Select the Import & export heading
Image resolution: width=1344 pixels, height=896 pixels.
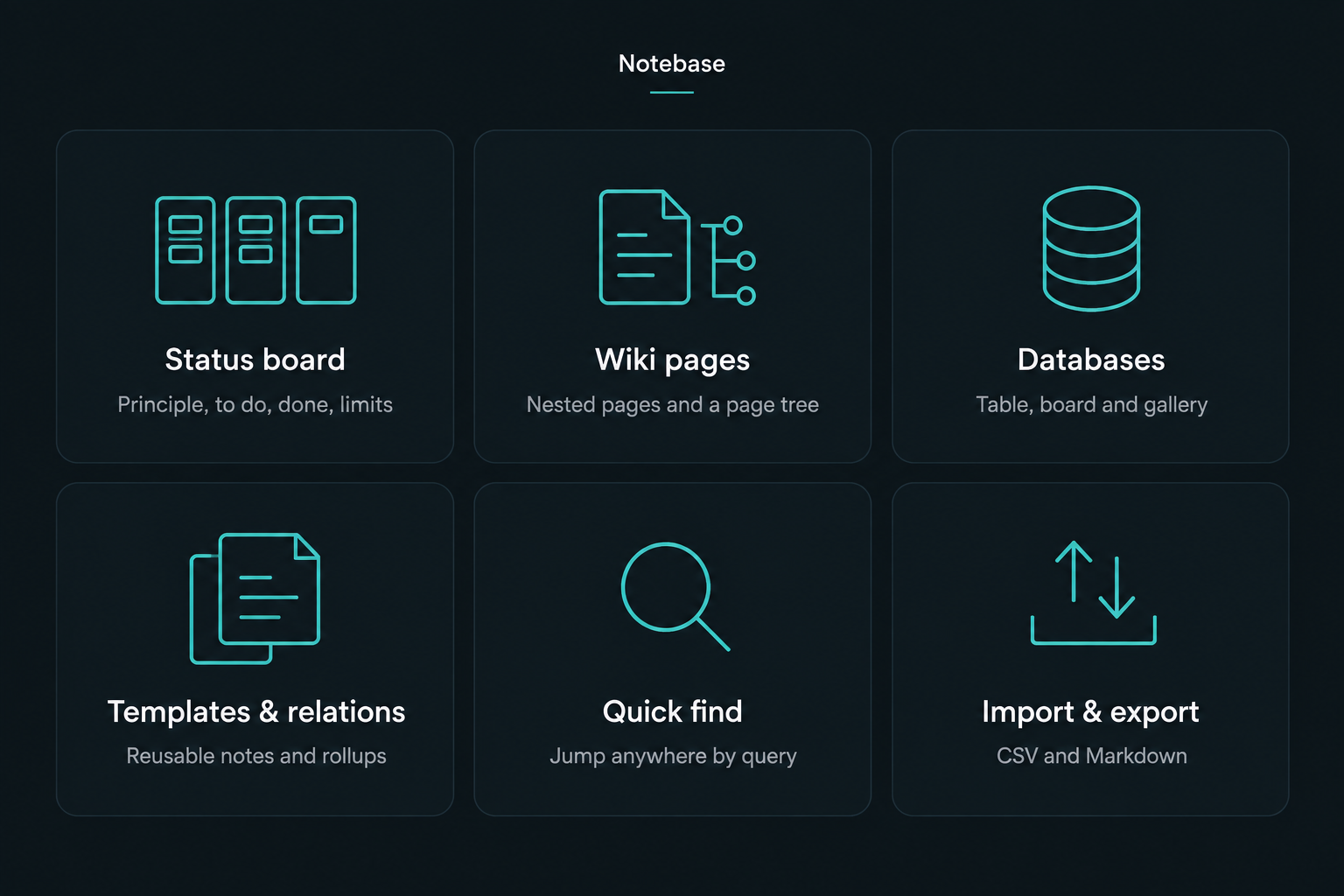tap(1090, 712)
